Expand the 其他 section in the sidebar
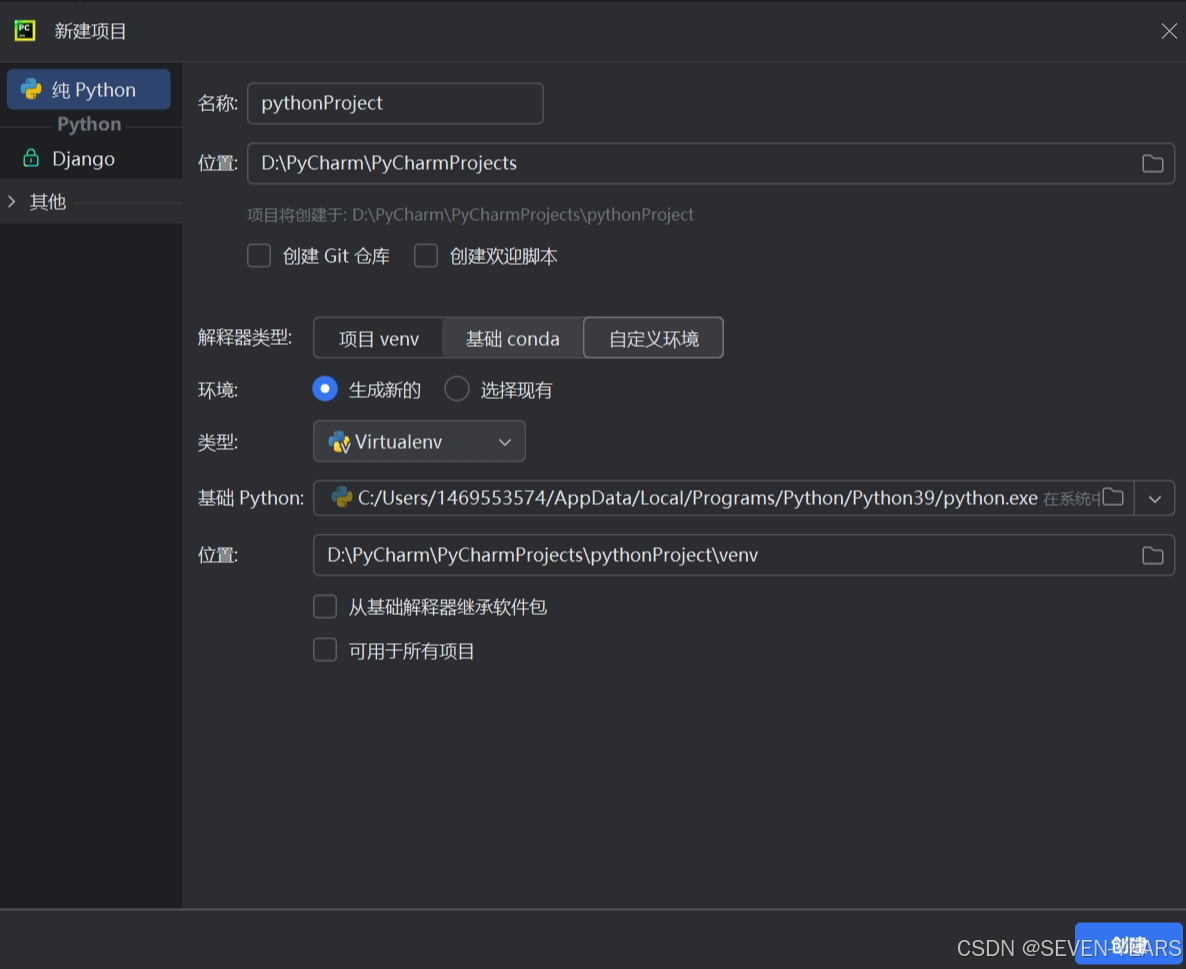Screen dimensions: 1186x969 click(11, 201)
